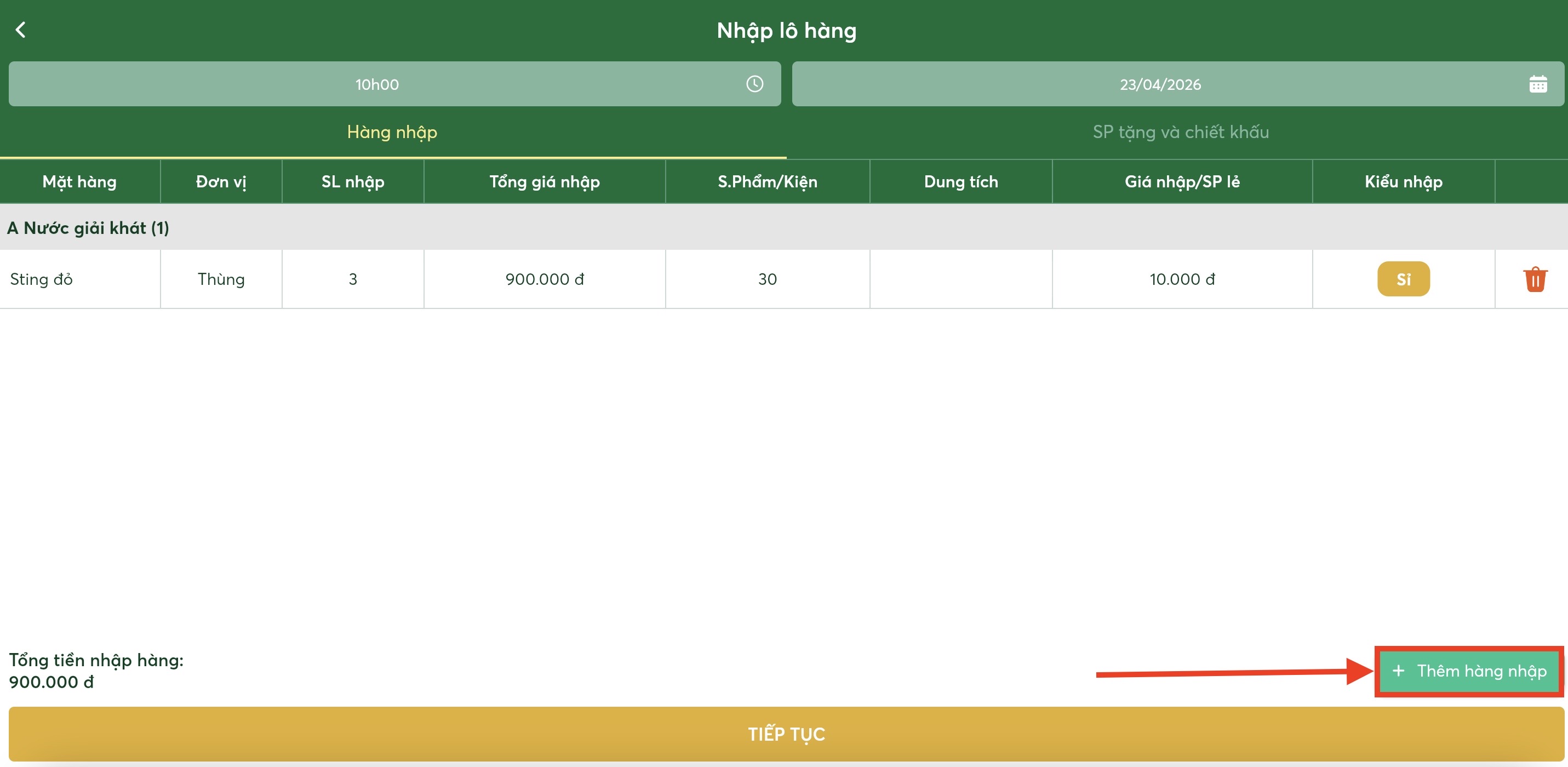The image size is (1568, 767).
Task: Switch to SP tặng và chiết khấu tab
Action: click(x=1180, y=132)
